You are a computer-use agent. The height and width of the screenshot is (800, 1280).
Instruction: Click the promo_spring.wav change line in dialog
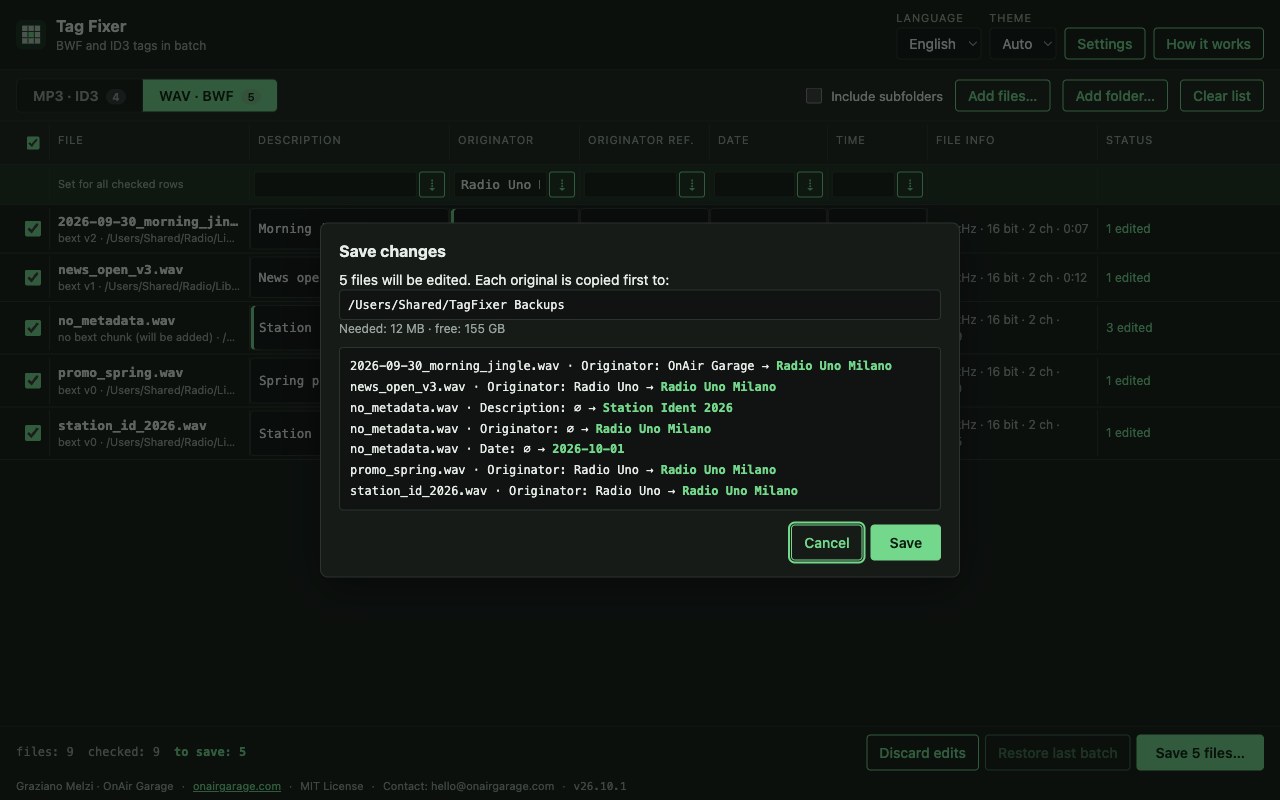[563, 470]
